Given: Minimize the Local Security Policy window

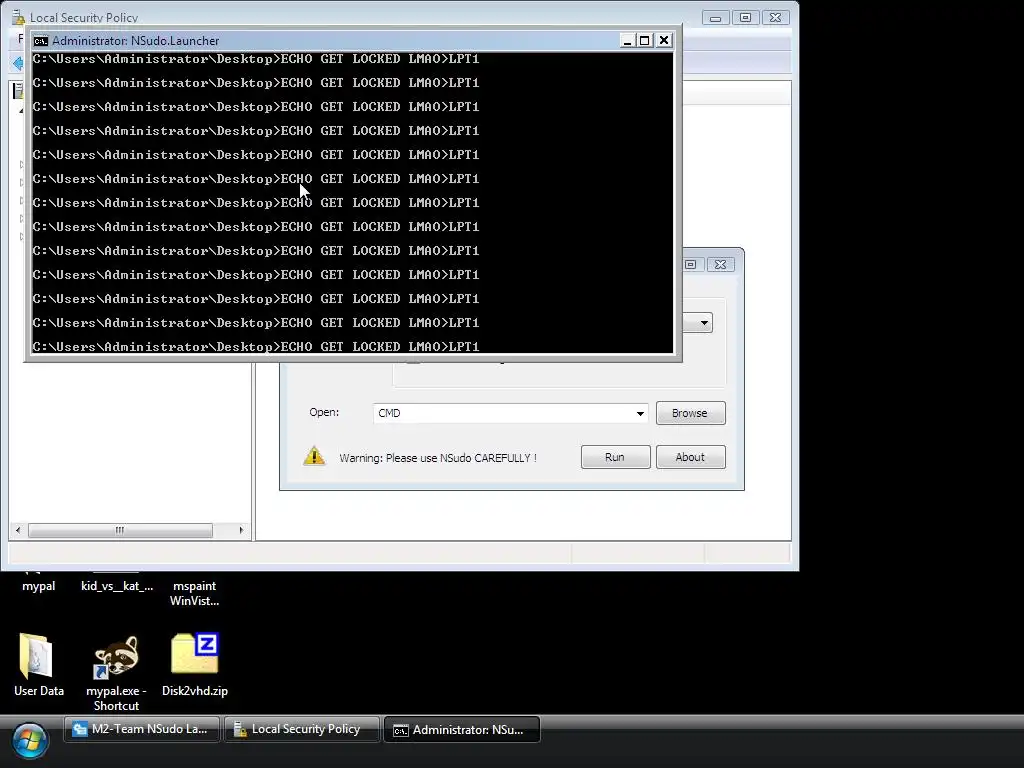Looking at the screenshot, I should tap(715, 18).
